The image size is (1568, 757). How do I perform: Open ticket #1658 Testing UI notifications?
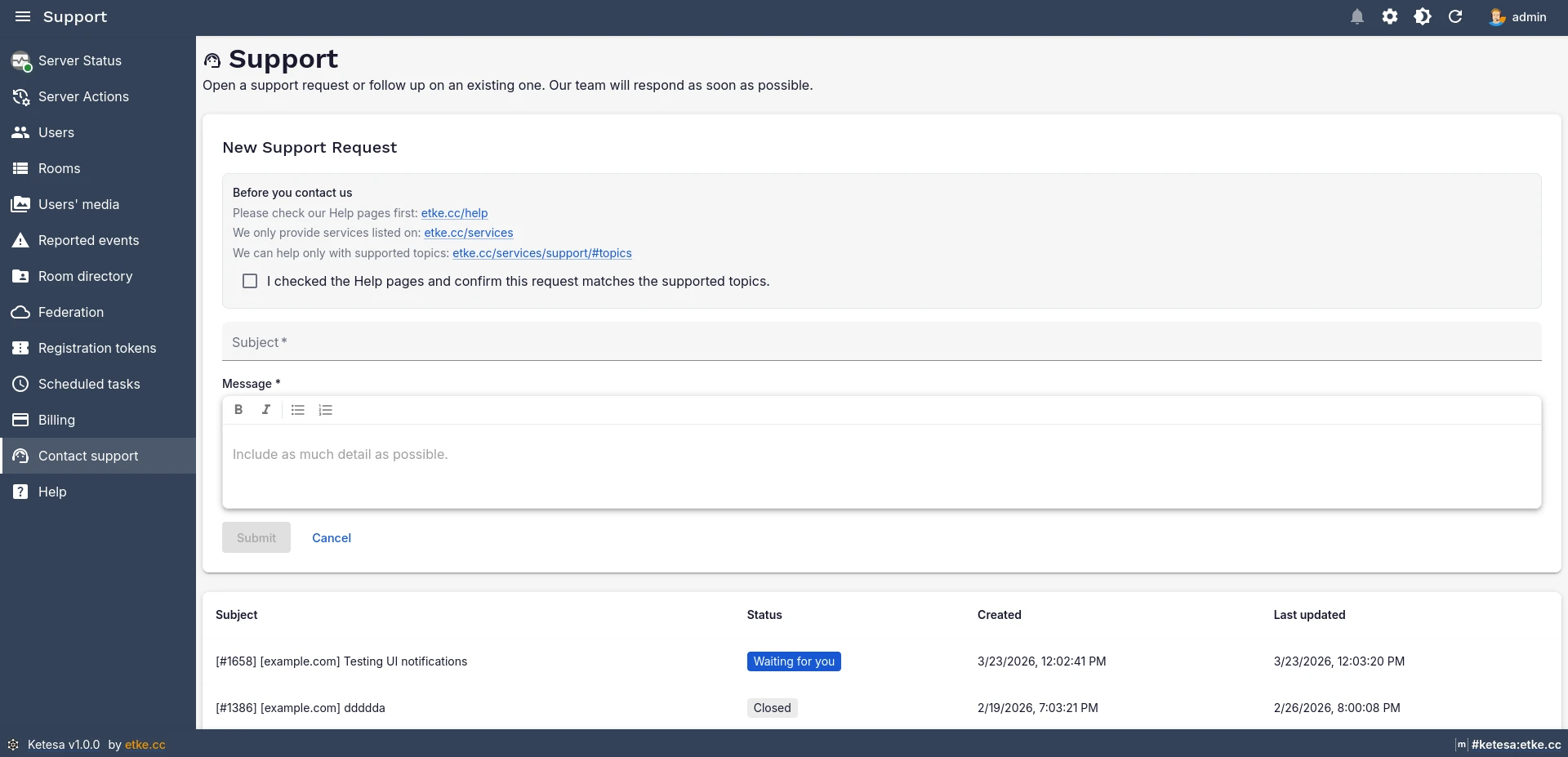(x=341, y=661)
